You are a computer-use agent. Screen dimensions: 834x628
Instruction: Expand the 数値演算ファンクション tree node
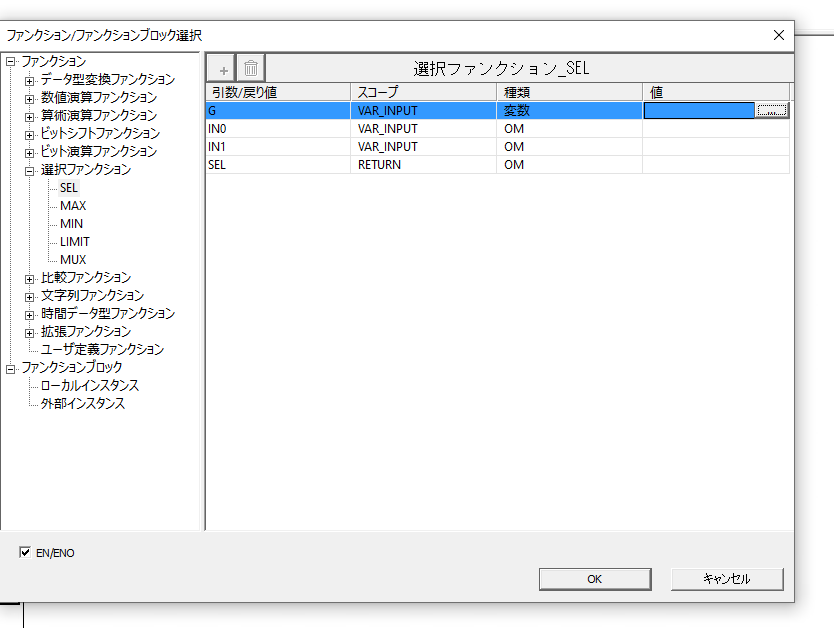click(30, 98)
